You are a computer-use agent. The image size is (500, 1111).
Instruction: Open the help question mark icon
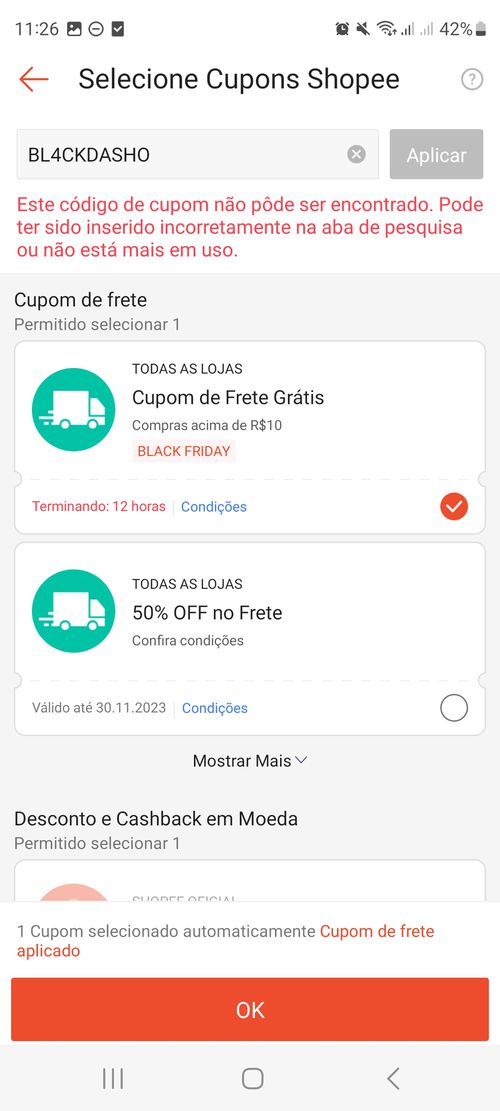[x=472, y=79]
